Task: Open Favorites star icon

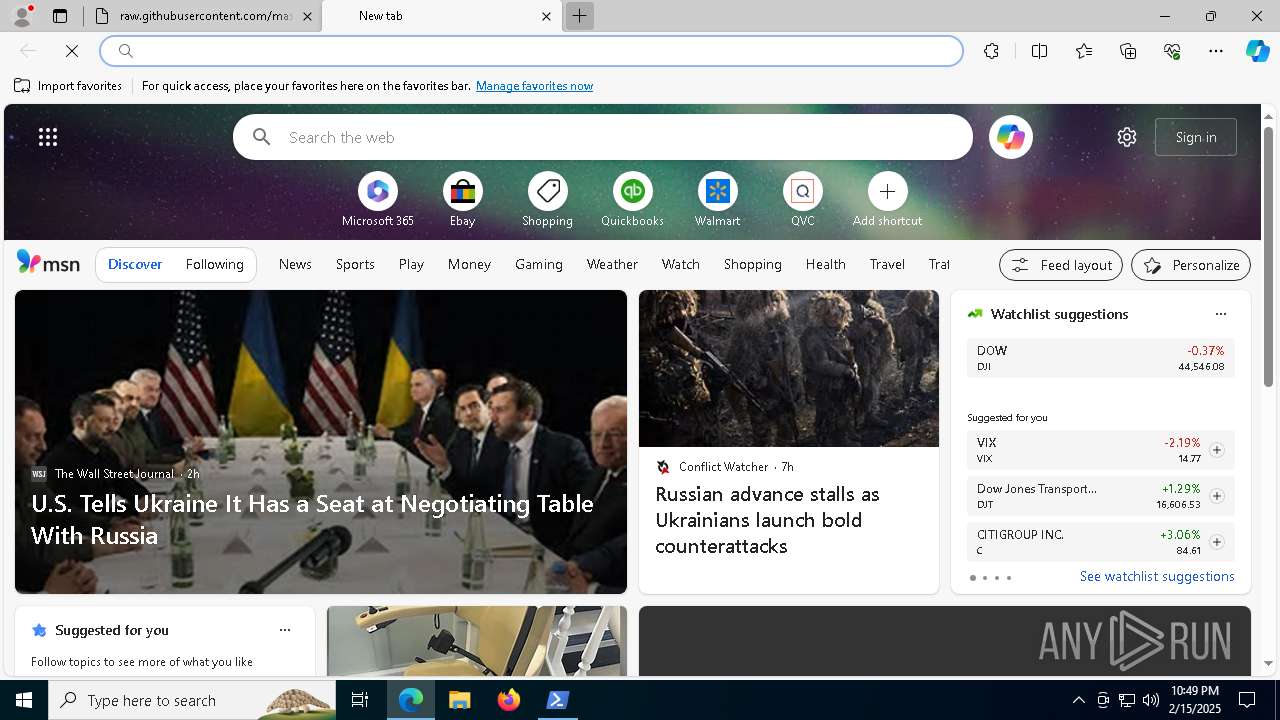Action: pos(1084,51)
